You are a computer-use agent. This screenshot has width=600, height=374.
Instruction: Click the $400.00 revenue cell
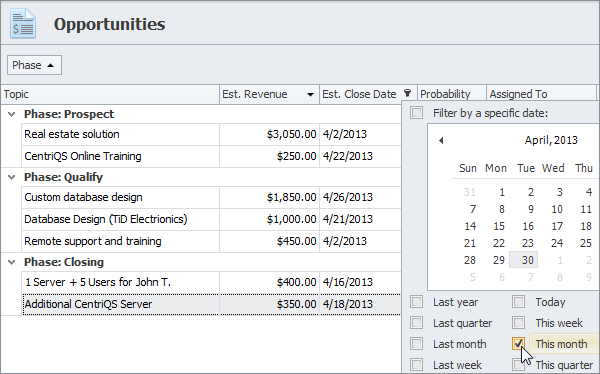coord(269,282)
